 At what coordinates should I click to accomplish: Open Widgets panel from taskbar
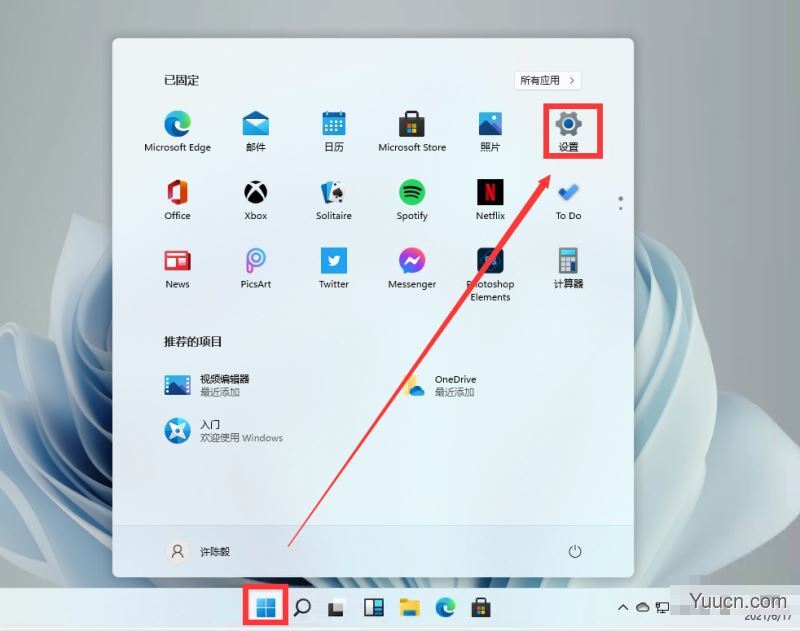(x=373, y=607)
